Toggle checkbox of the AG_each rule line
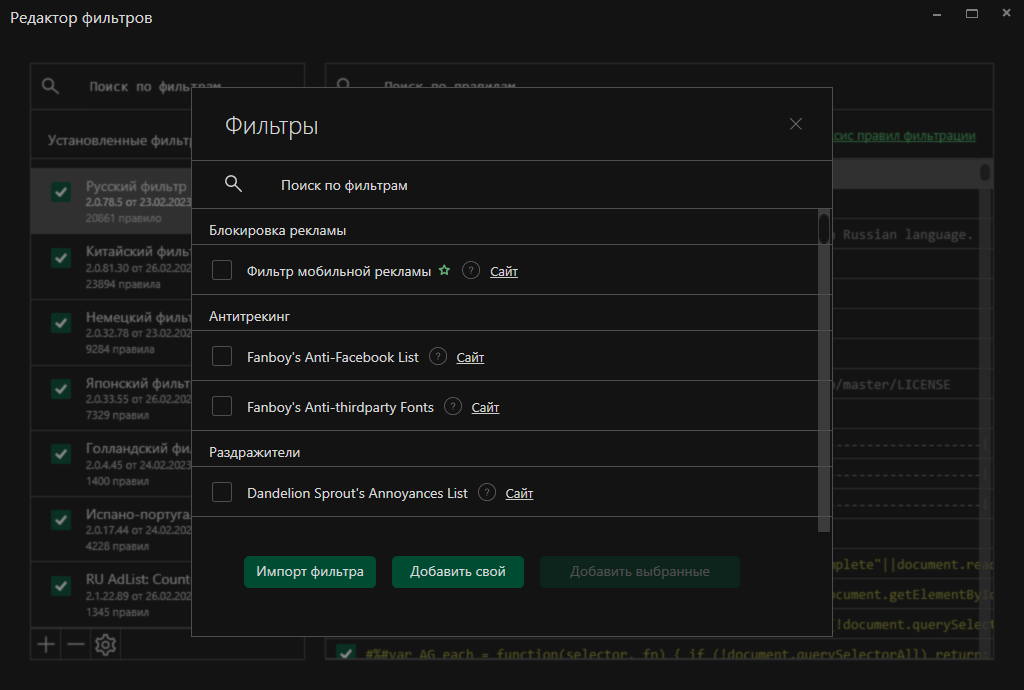The height and width of the screenshot is (690, 1024). tap(345, 652)
